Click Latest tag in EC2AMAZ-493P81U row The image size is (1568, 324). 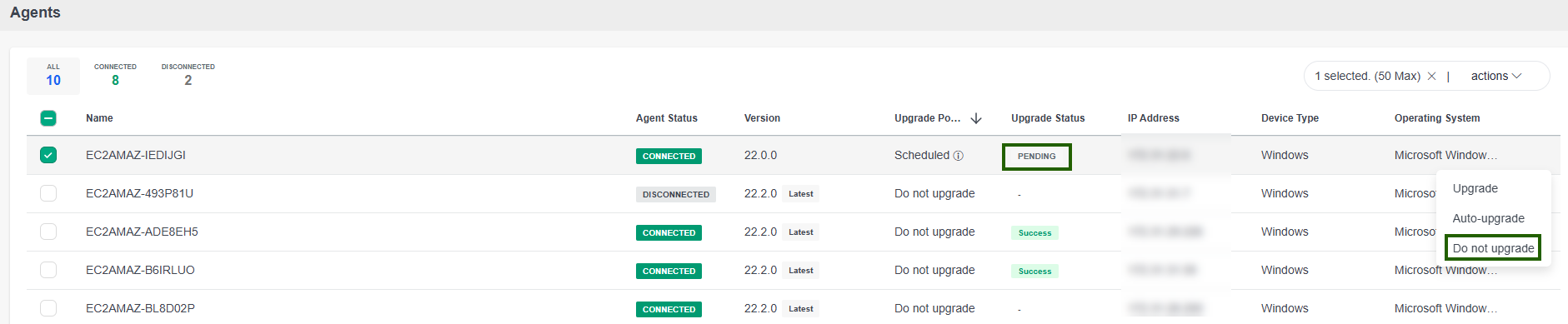click(x=800, y=194)
